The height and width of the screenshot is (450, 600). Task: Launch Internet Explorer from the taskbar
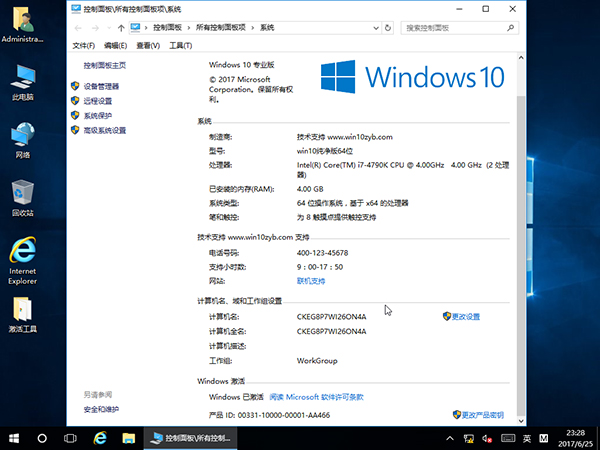(x=100, y=438)
